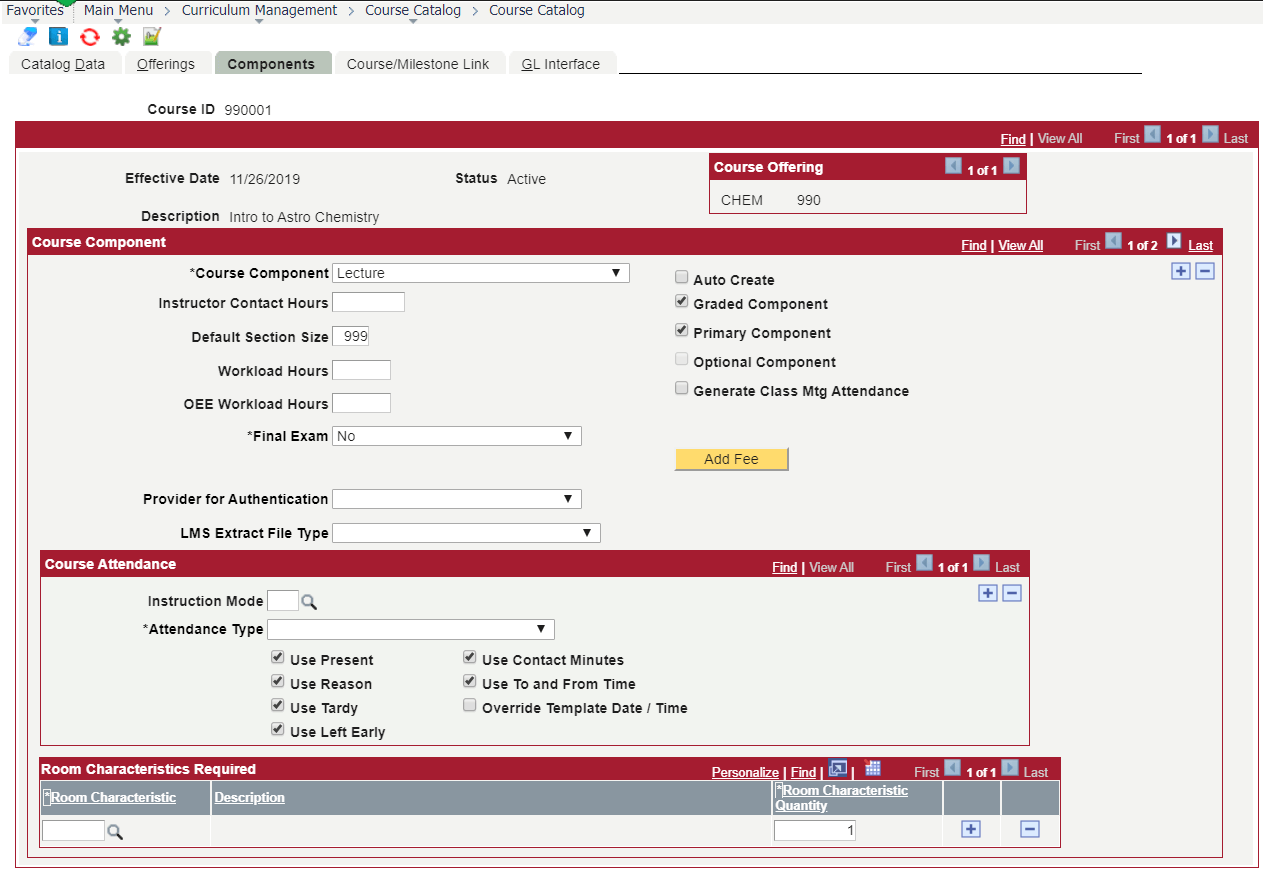Click Room Characteristic lookup magnifier icon
The width and height of the screenshot is (1263, 874).
(115, 831)
